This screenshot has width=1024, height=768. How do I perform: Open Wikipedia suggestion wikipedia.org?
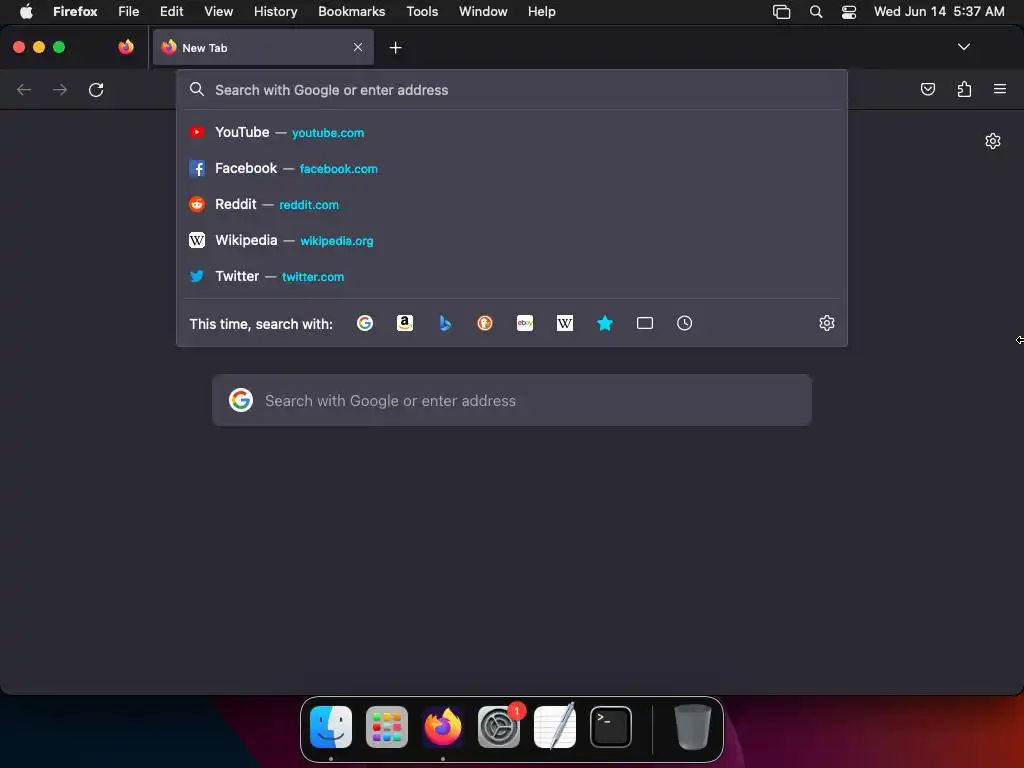(512, 240)
